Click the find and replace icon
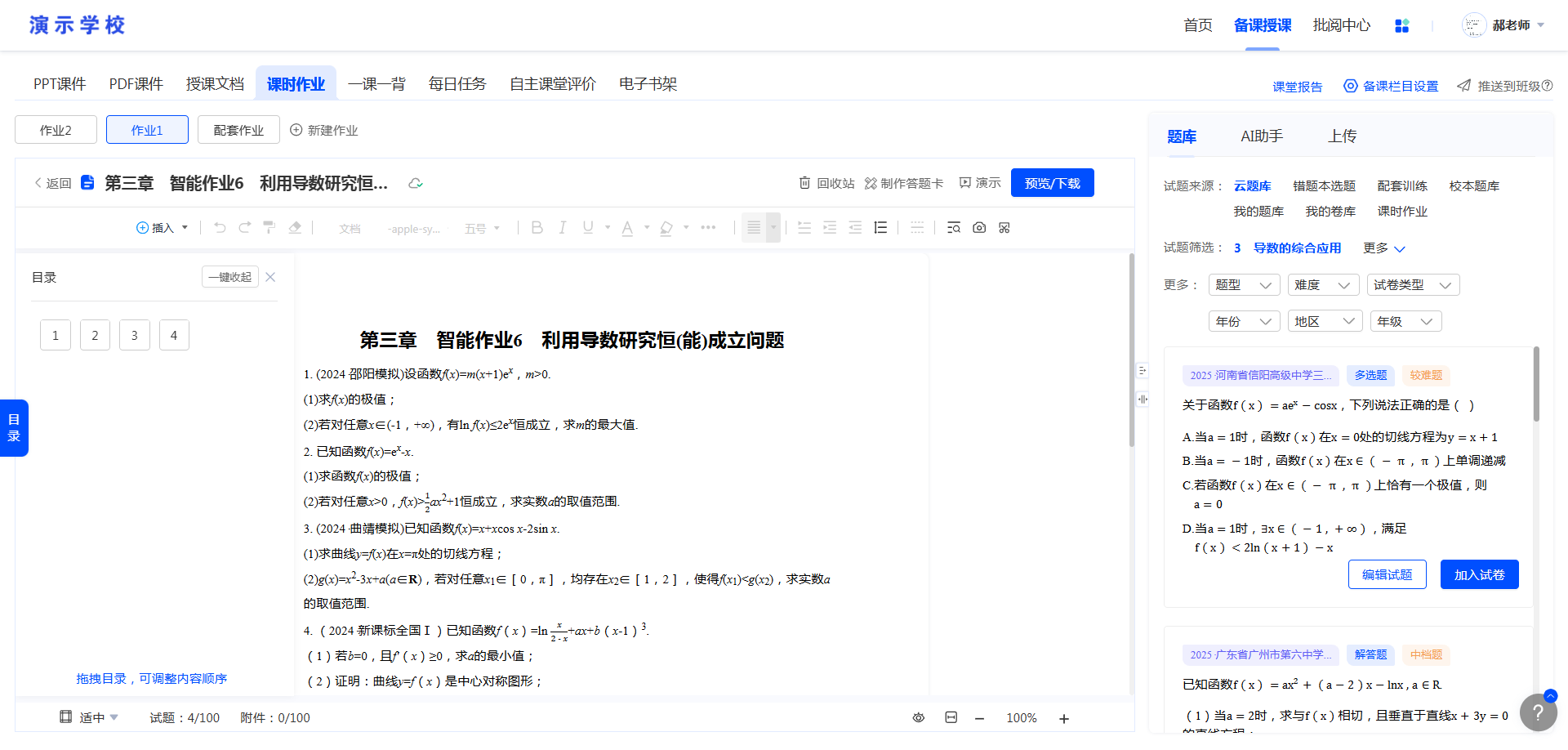 pos(953,228)
